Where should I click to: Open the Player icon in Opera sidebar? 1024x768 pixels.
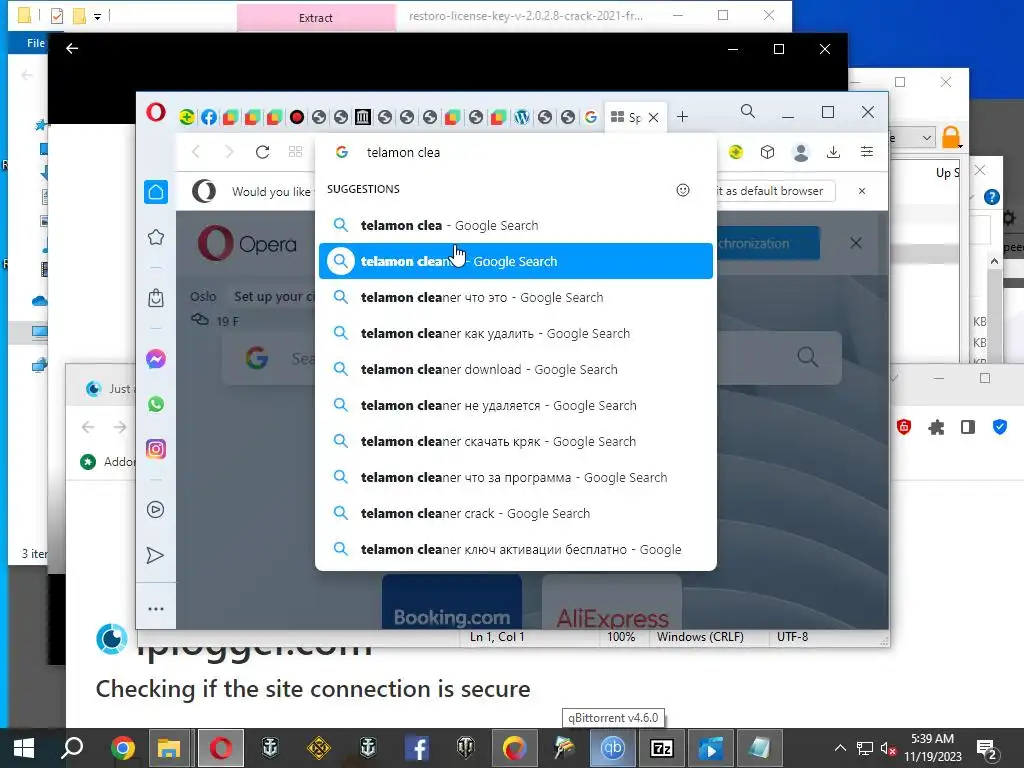155,509
